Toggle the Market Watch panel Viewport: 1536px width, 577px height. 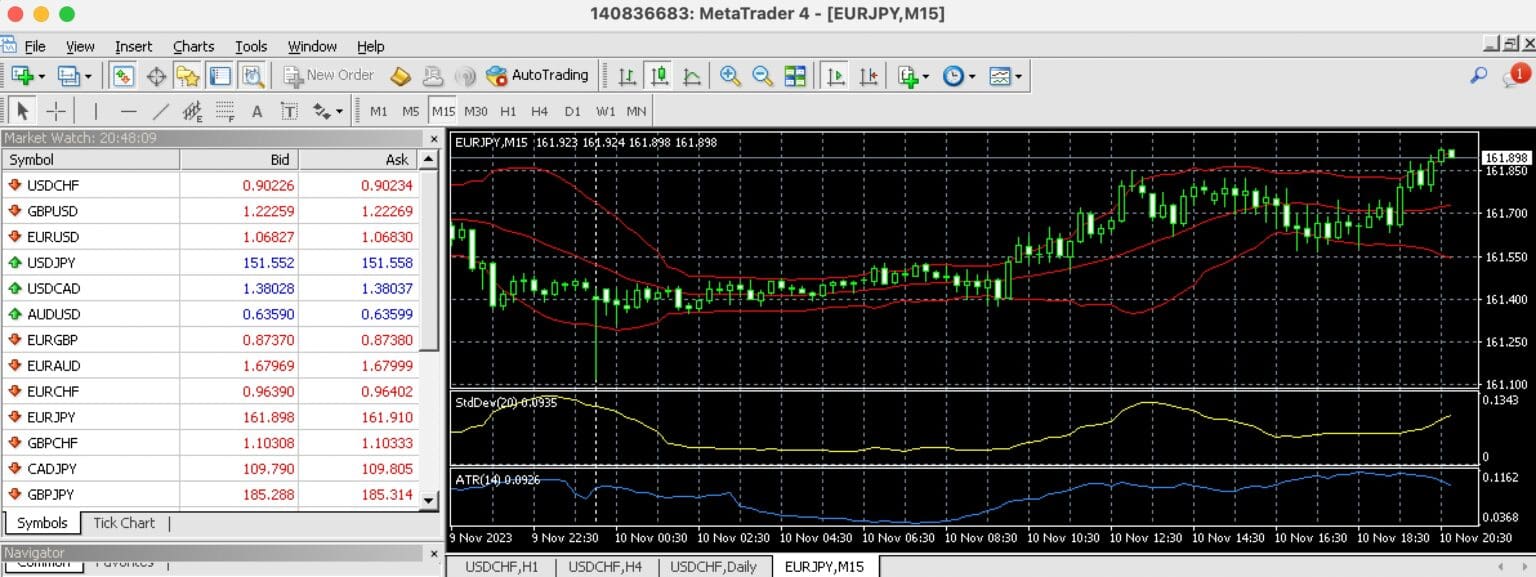[x=122, y=75]
